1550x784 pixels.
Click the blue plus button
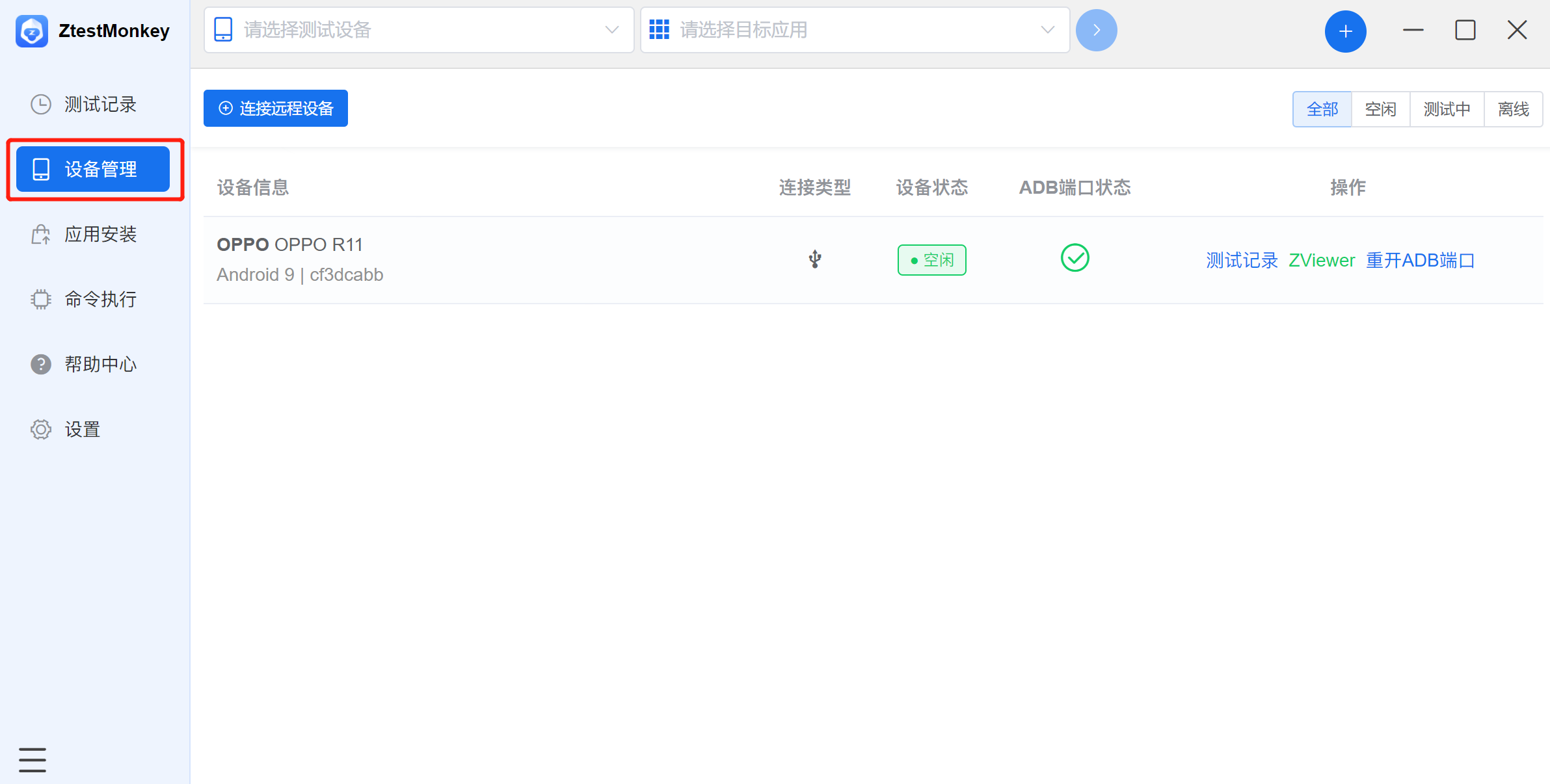pos(1345,31)
